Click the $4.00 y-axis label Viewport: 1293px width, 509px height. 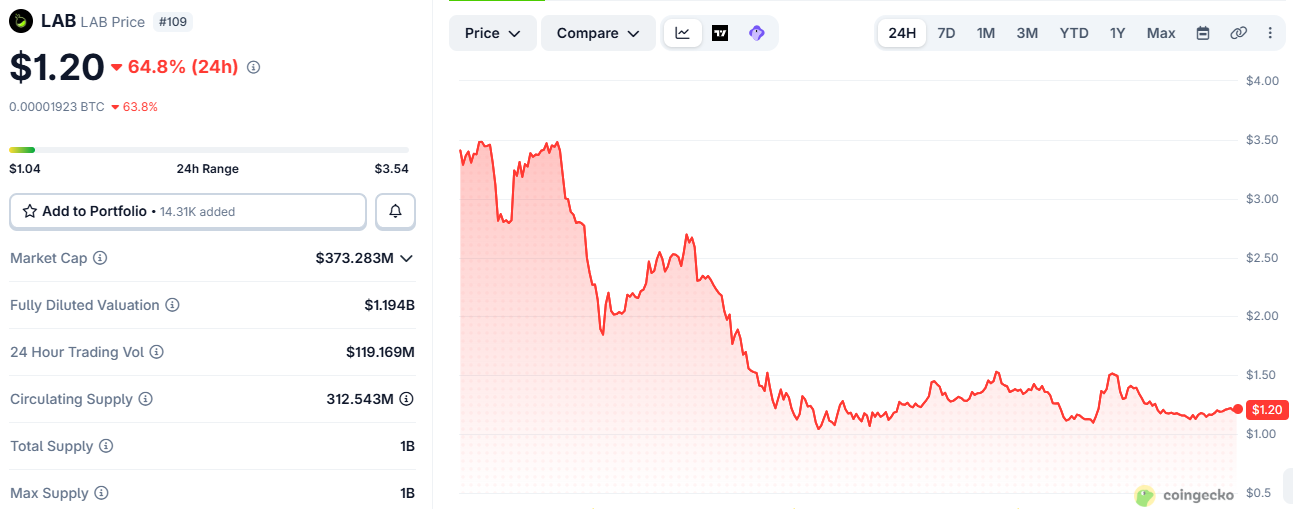coord(1262,81)
